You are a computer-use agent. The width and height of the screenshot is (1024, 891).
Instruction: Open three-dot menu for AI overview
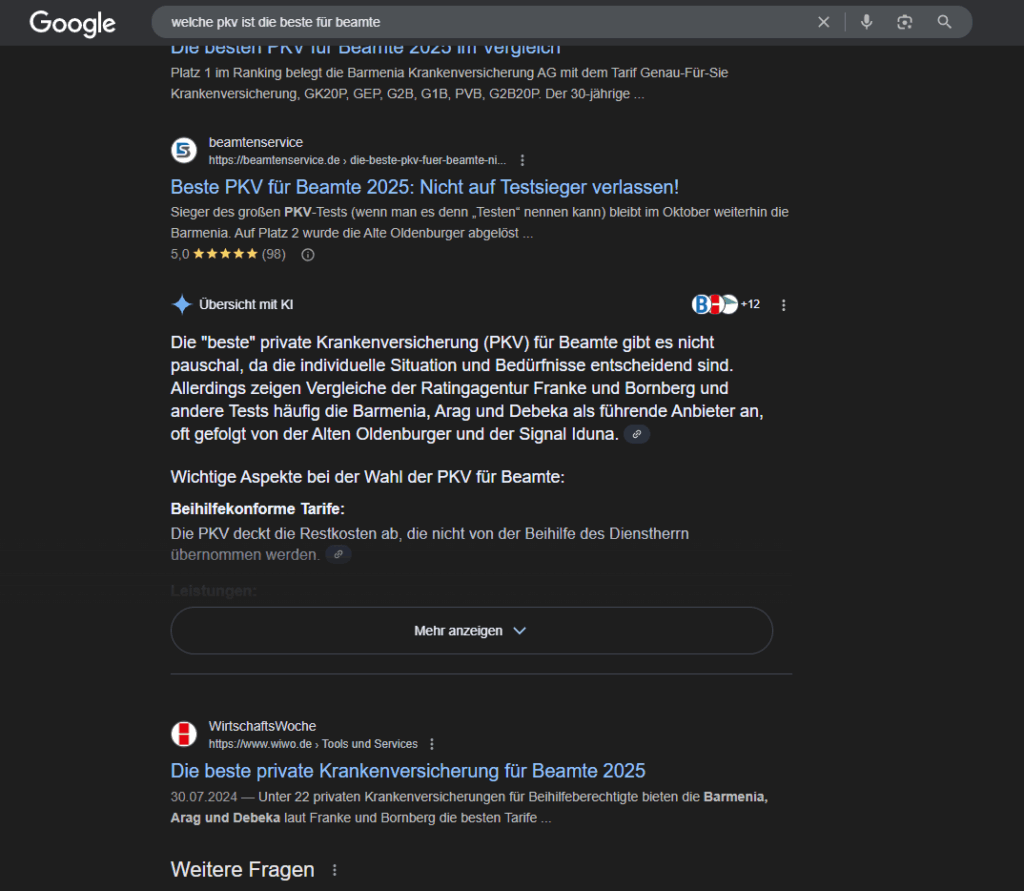(x=783, y=305)
